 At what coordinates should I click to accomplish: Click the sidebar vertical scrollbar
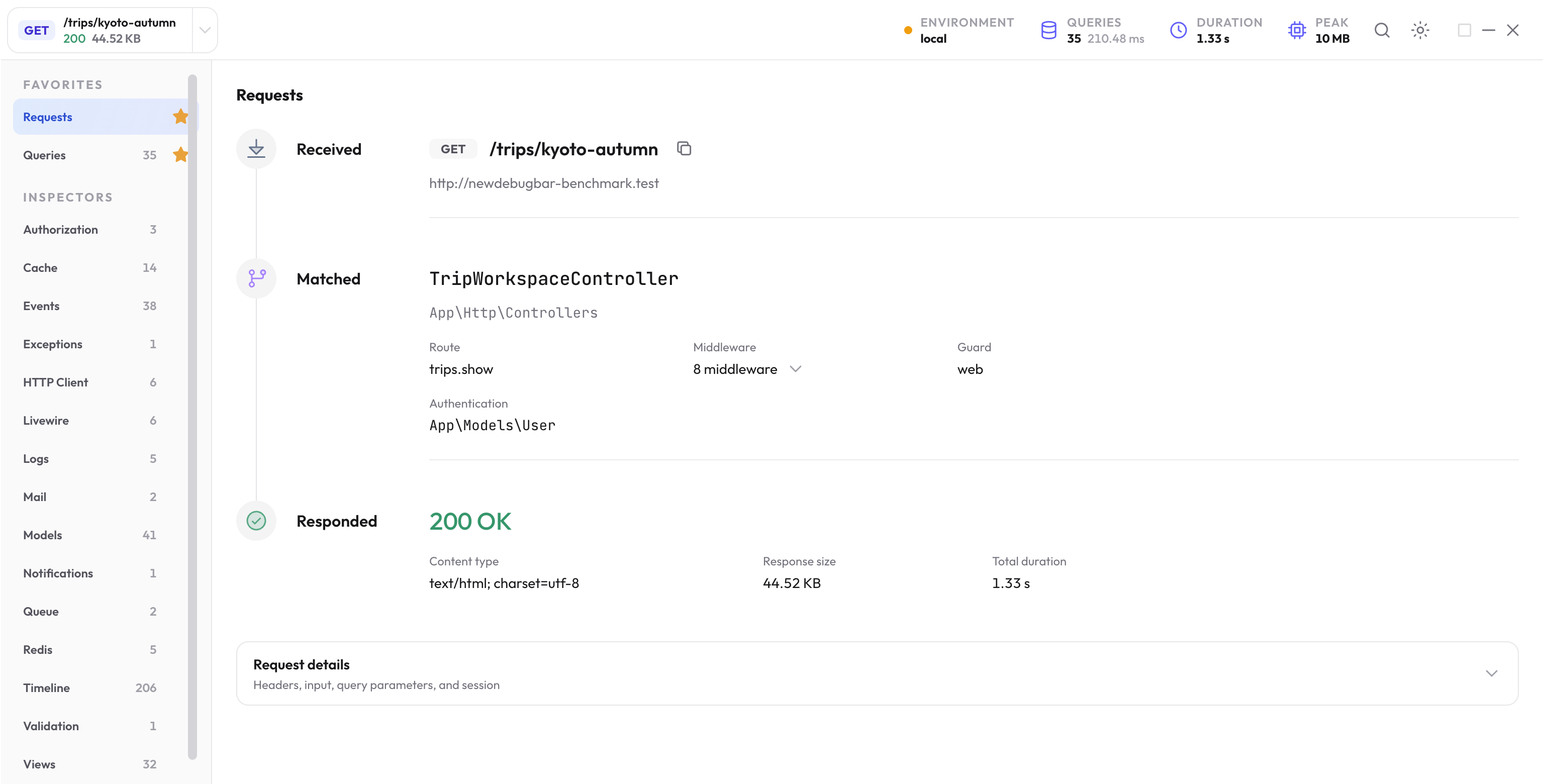click(192, 417)
